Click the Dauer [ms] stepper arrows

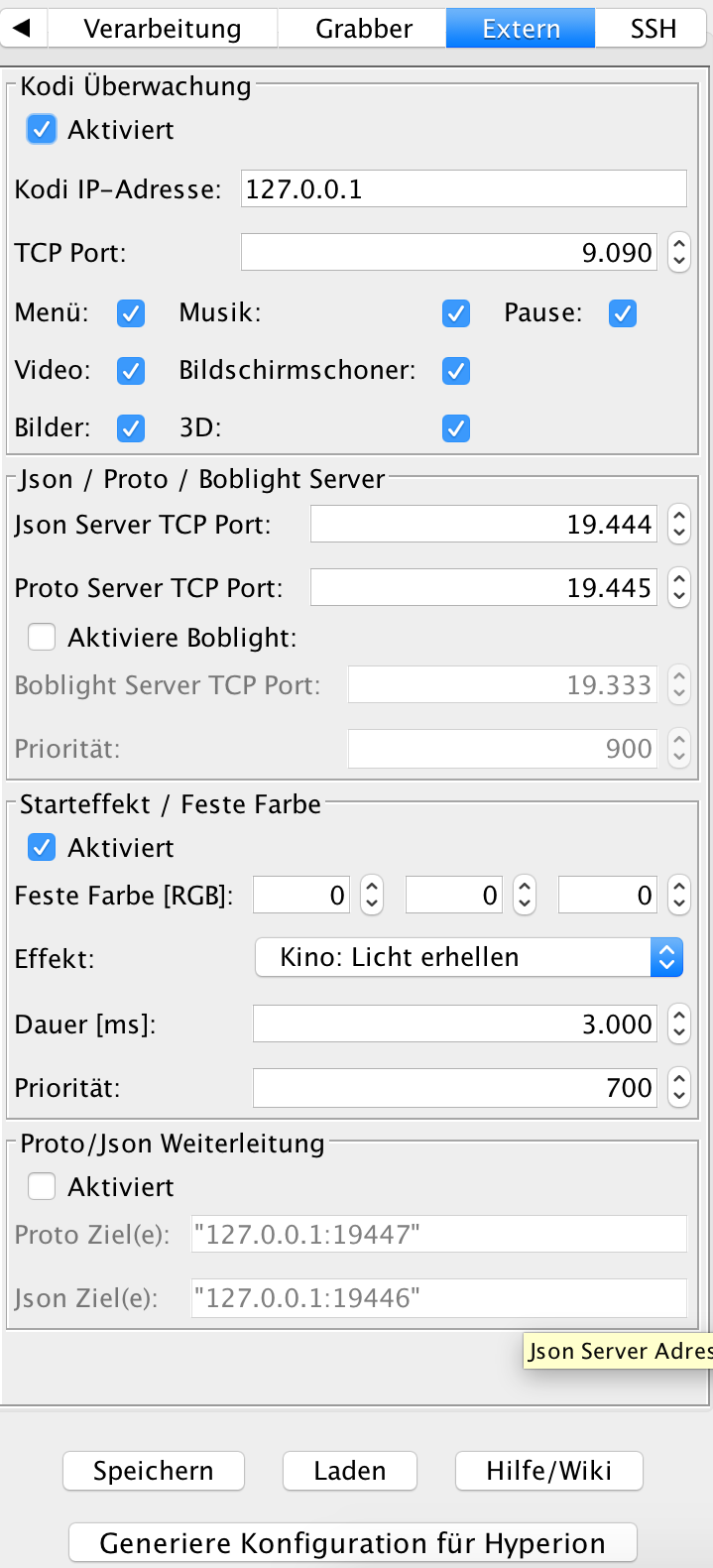(678, 1024)
